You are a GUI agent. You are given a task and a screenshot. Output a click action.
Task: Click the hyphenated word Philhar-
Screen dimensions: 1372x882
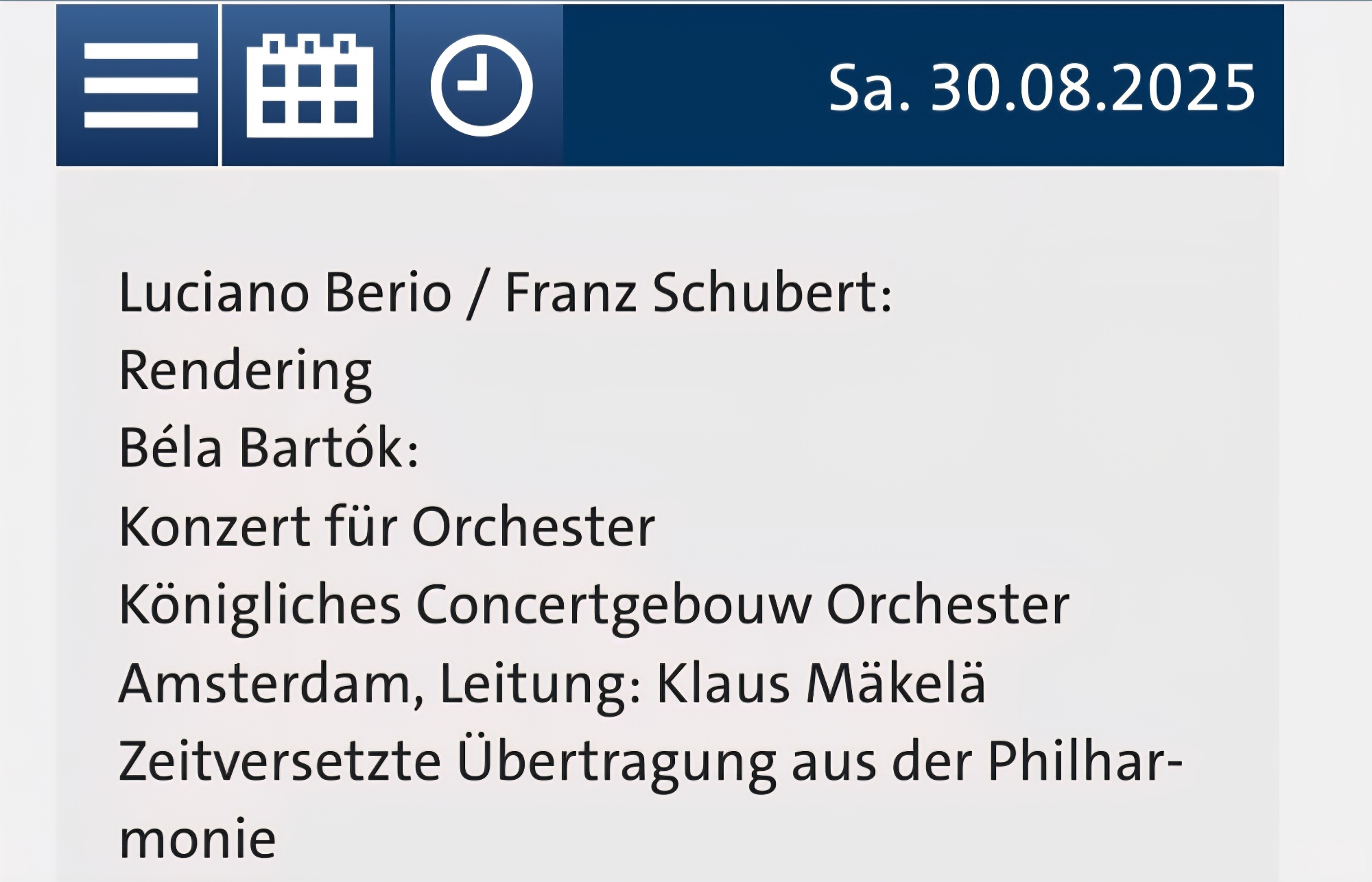[1085, 762]
